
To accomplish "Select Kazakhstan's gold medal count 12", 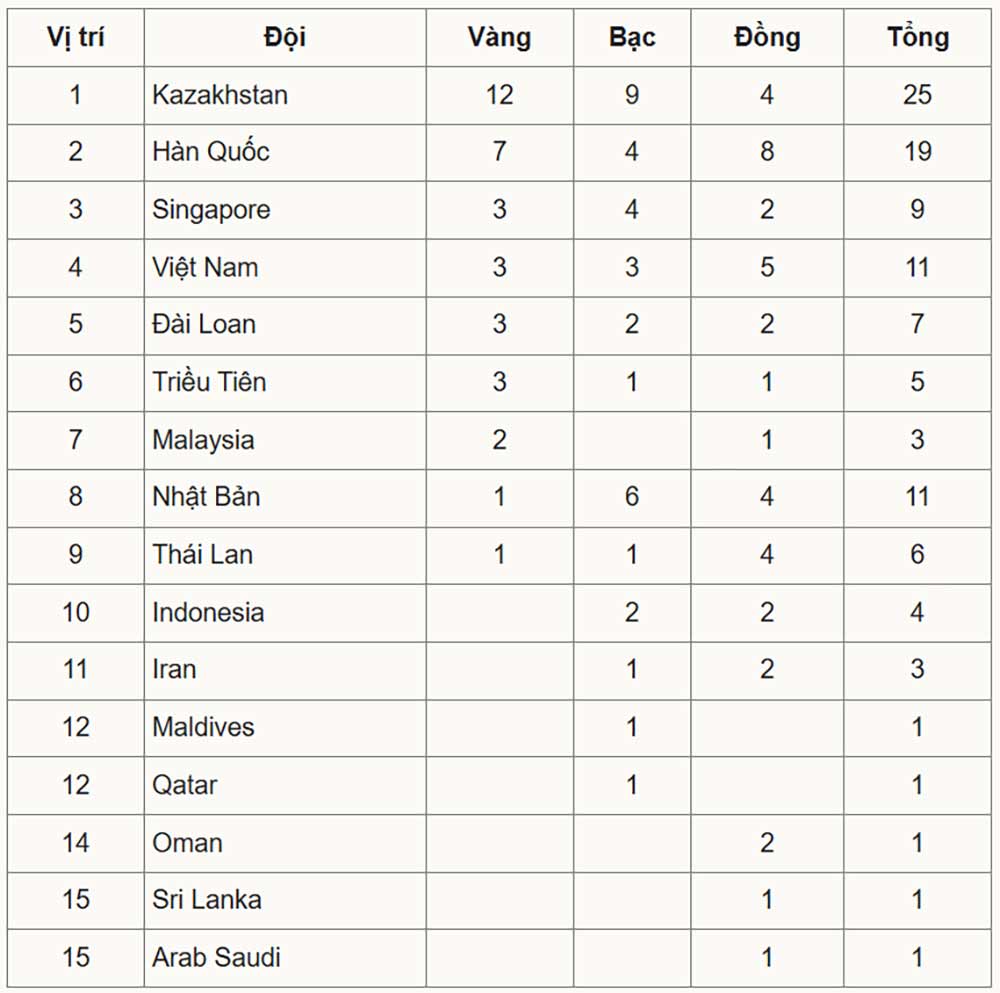I will pyautogui.click(x=499, y=95).
